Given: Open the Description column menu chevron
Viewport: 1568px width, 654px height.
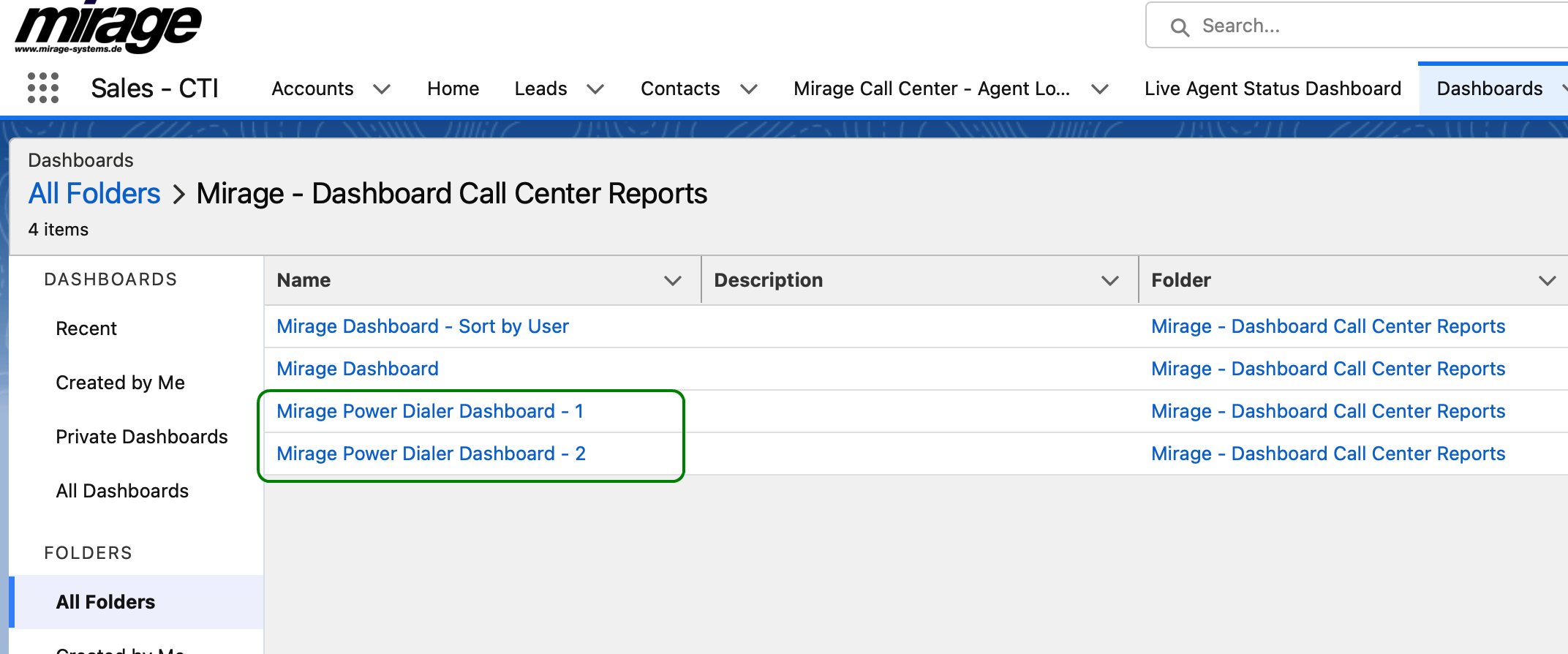Looking at the screenshot, I should tap(1110, 281).
